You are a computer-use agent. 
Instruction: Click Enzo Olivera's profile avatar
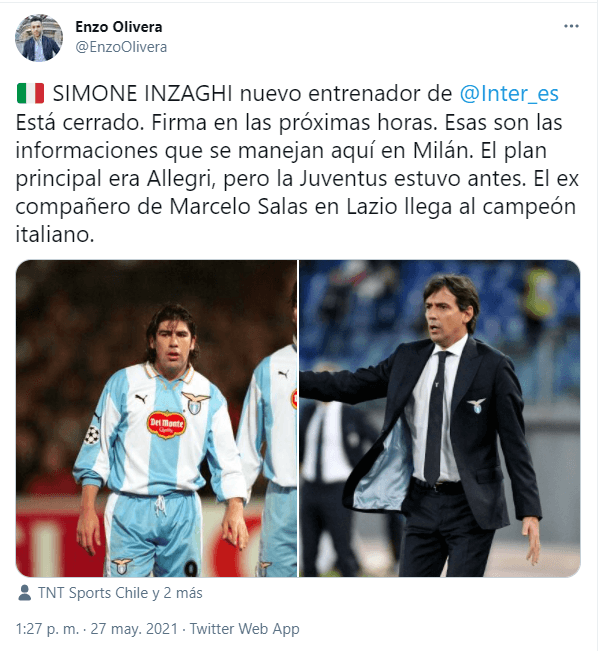(x=39, y=38)
